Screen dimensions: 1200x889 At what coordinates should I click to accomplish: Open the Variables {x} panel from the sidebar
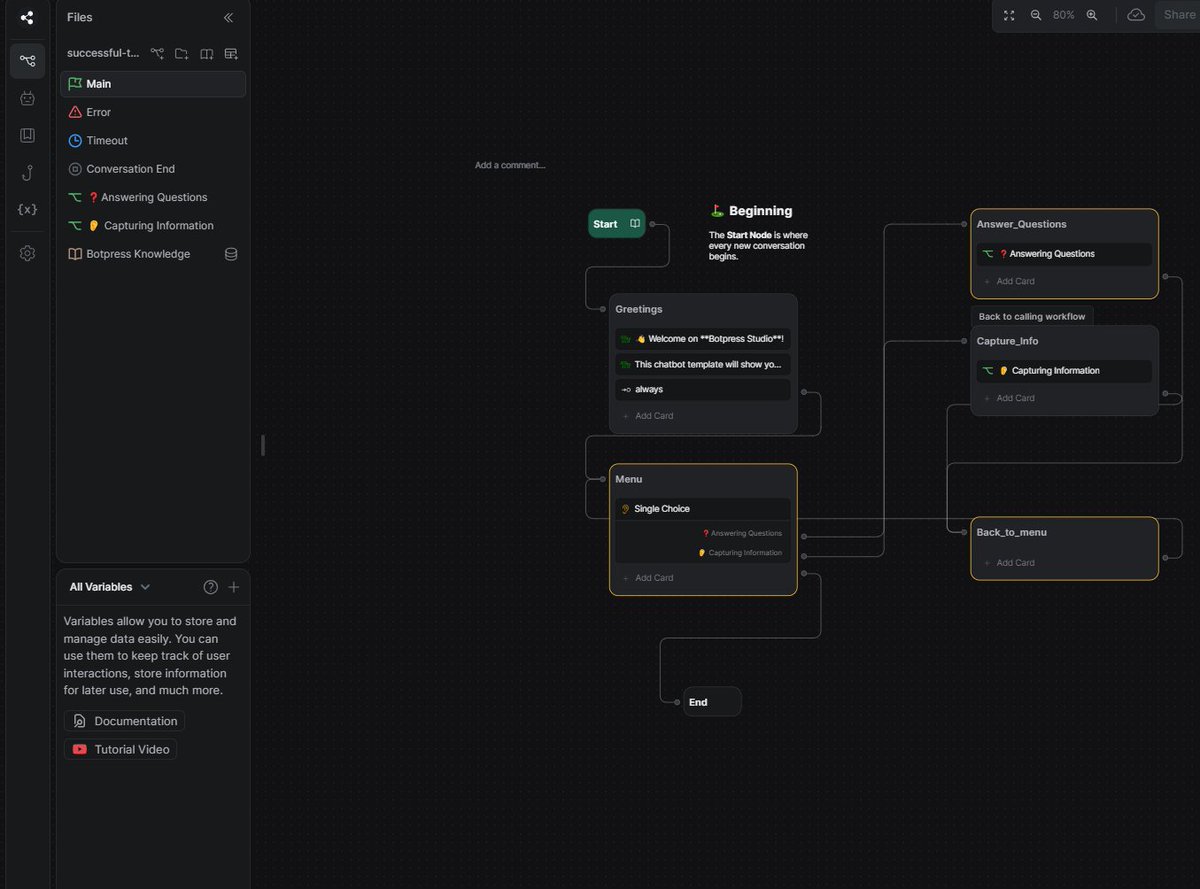coord(27,209)
